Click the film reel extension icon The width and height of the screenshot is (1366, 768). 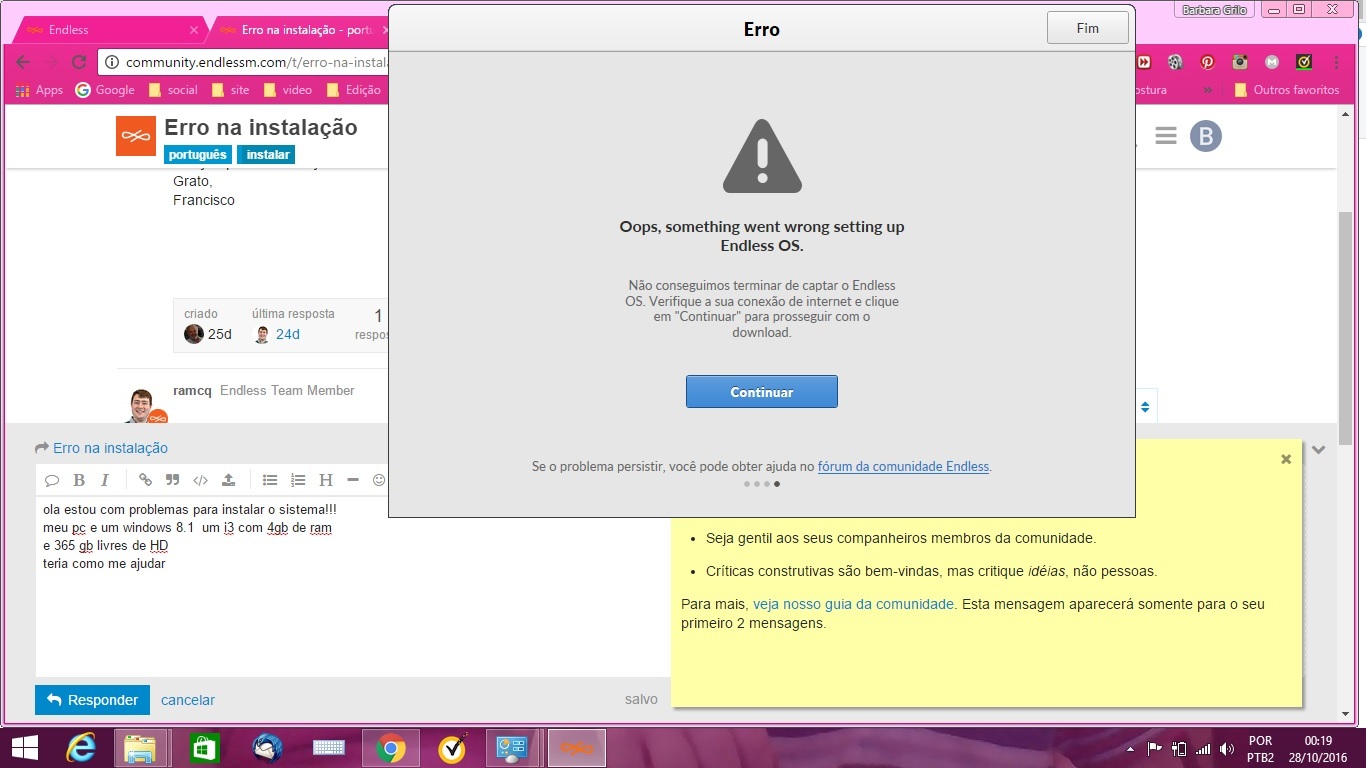pyautogui.click(x=1175, y=62)
